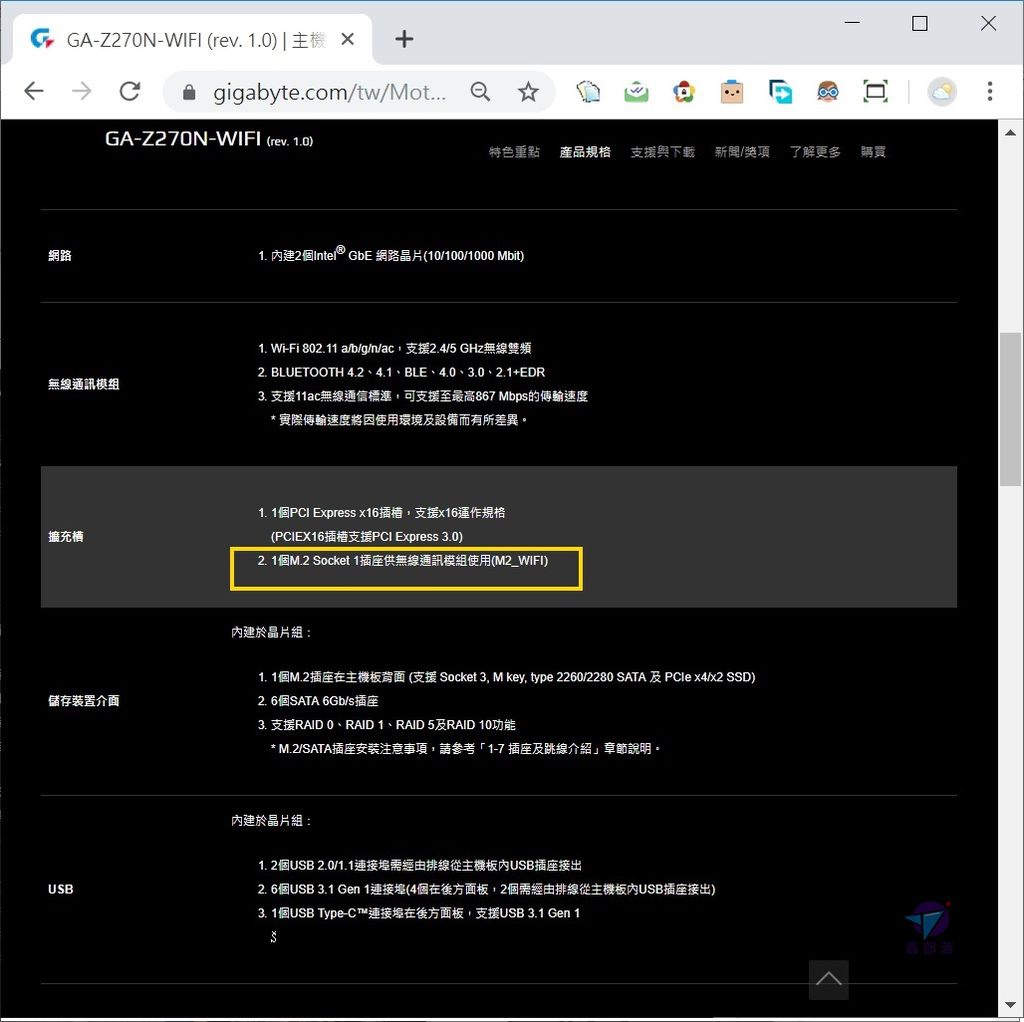Open the zoom magnifier in the address bar
1024x1022 pixels.
click(x=480, y=91)
